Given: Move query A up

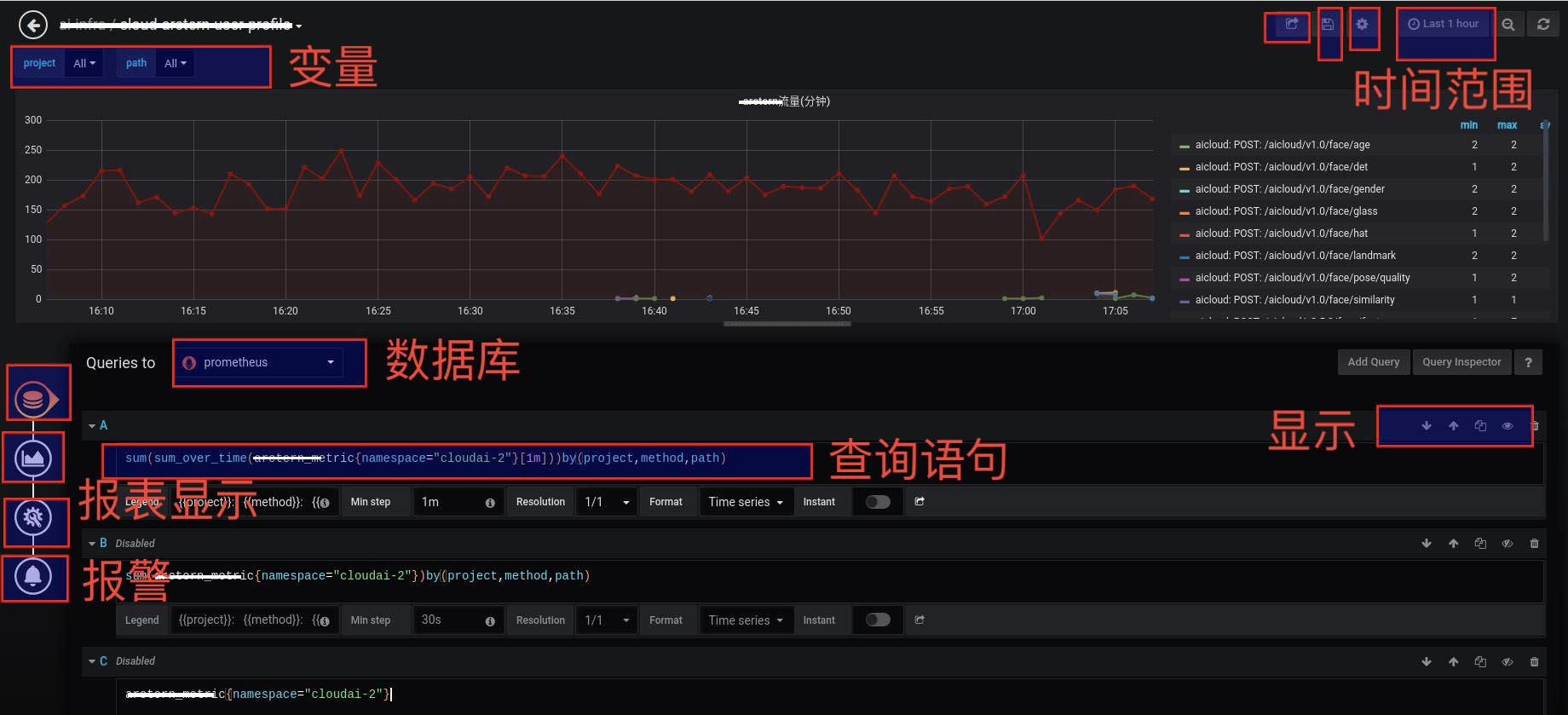Looking at the screenshot, I should [1454, 426].
